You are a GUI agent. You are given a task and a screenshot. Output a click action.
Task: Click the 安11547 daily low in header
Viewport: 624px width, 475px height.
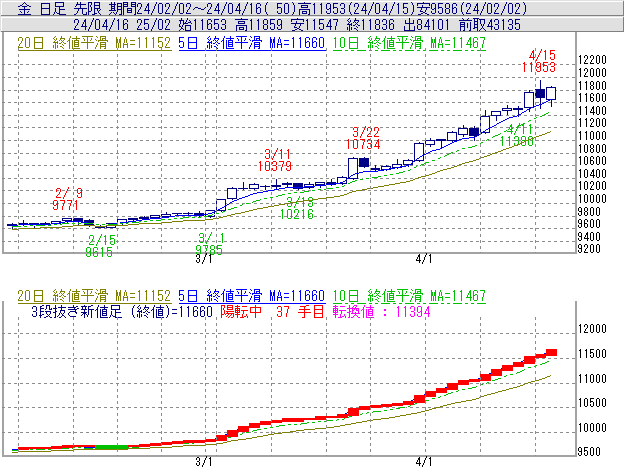tap(315, 25)
